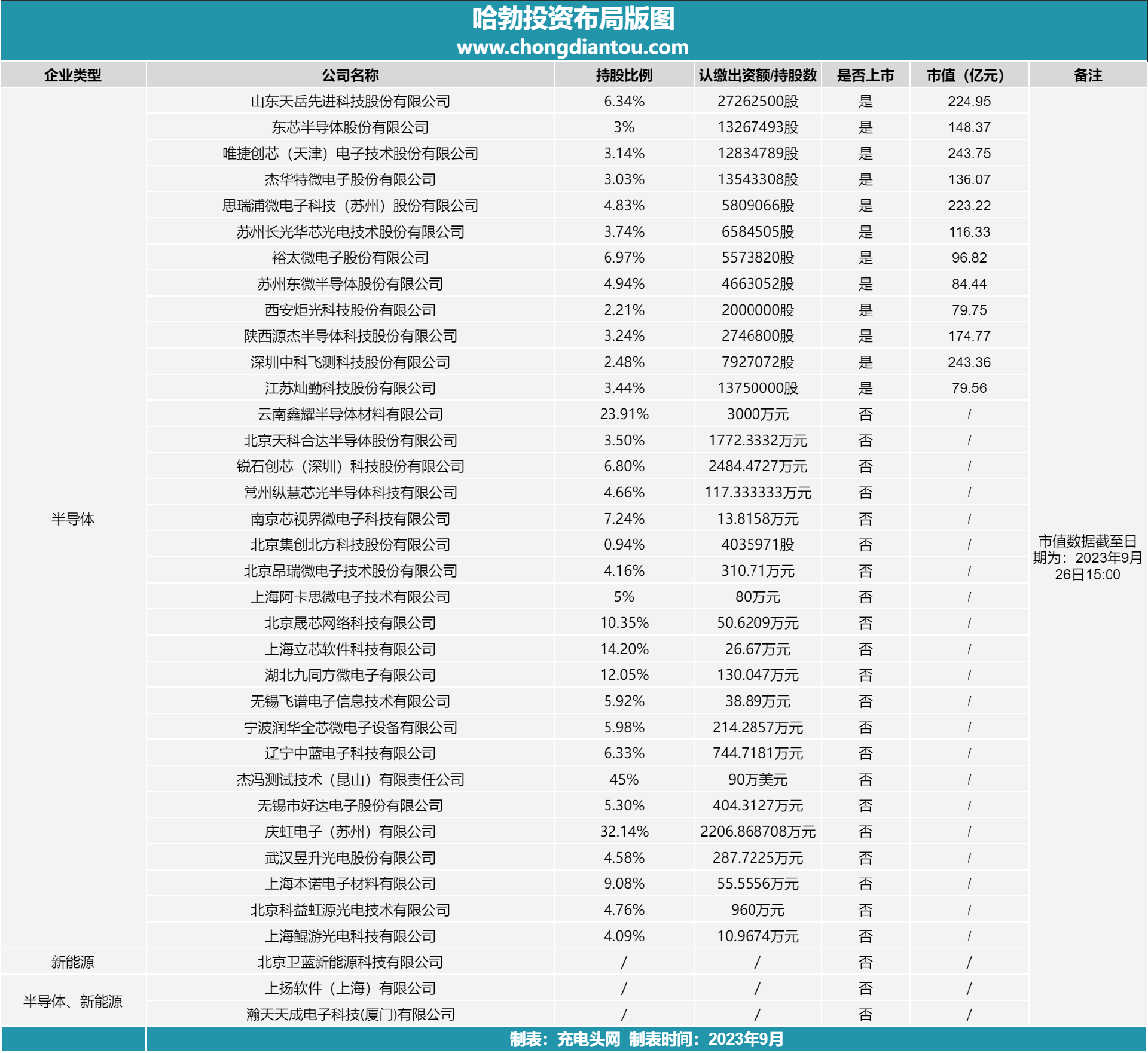Click the cell 辽宁中蓝电子科技有限公司
The image size is (1148, 1053).
(350, 753)
